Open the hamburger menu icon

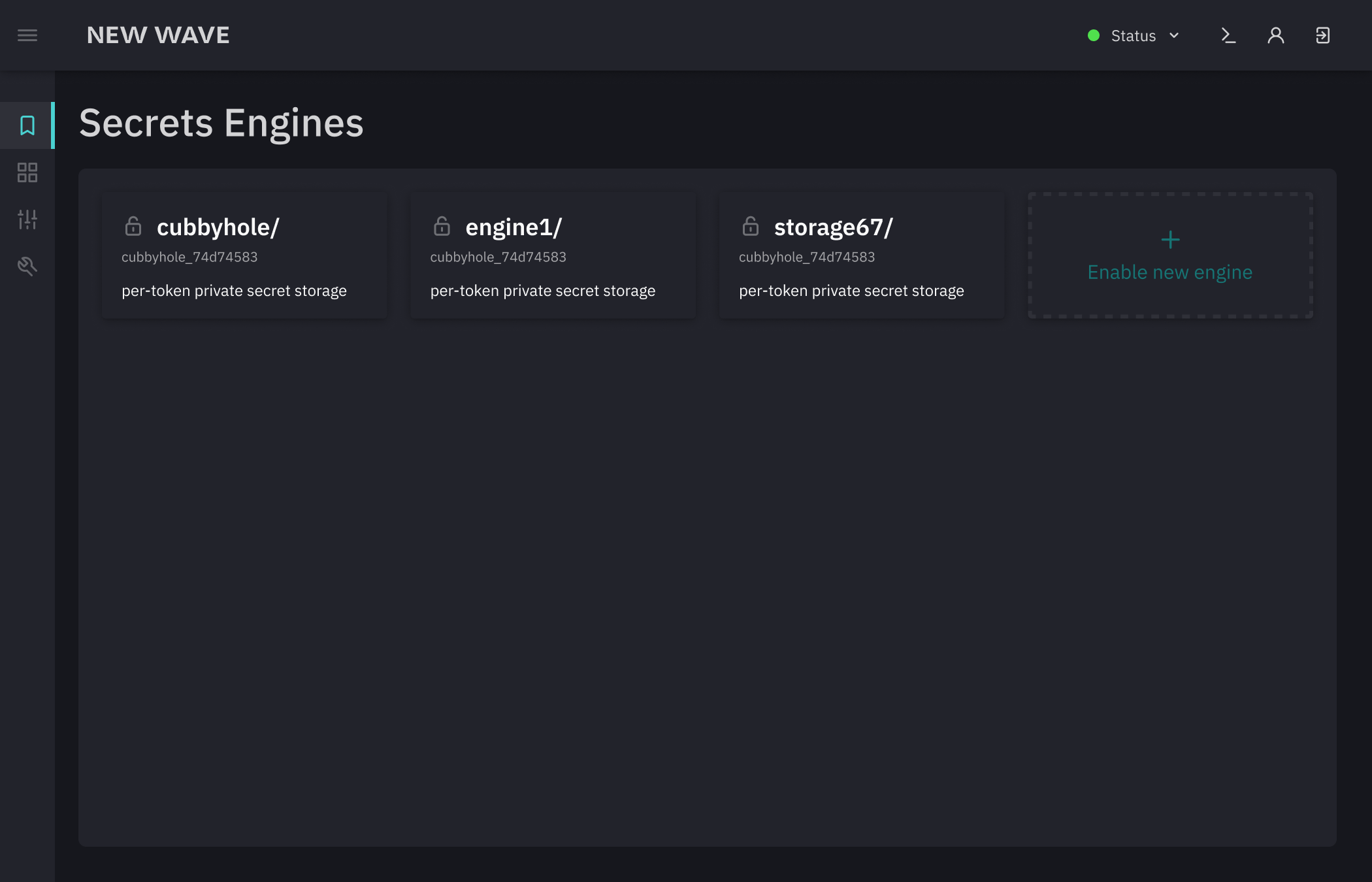click(x=27, y=35)
